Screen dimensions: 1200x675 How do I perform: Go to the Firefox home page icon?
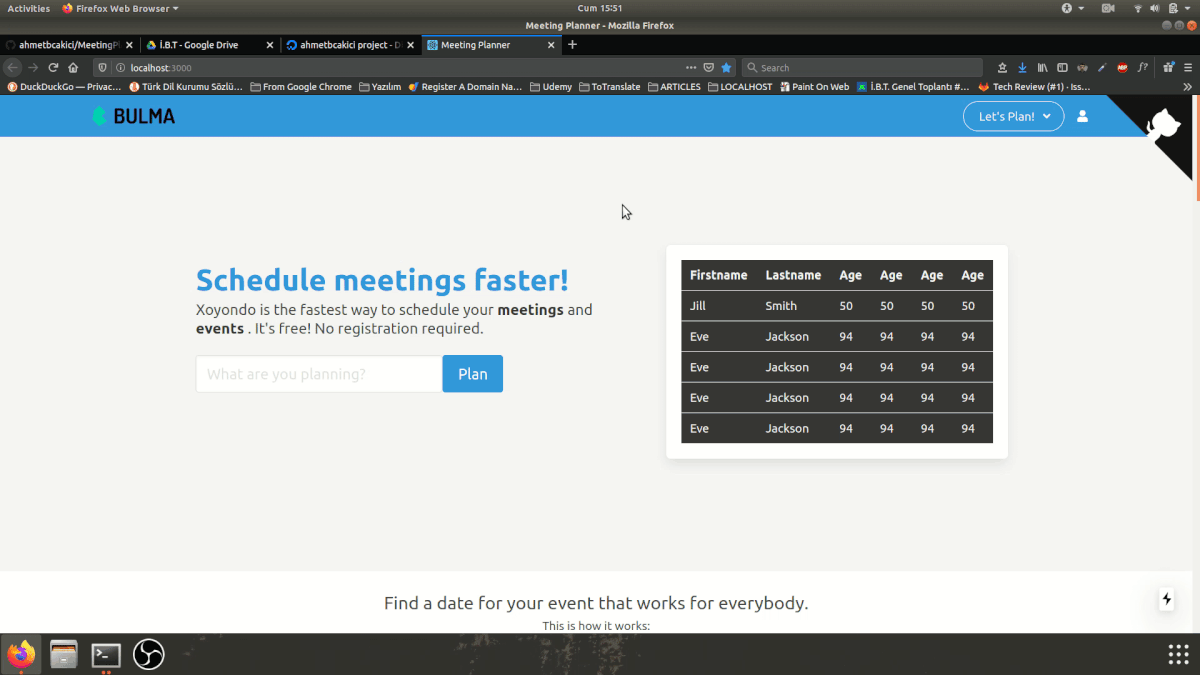coord(73,67)
